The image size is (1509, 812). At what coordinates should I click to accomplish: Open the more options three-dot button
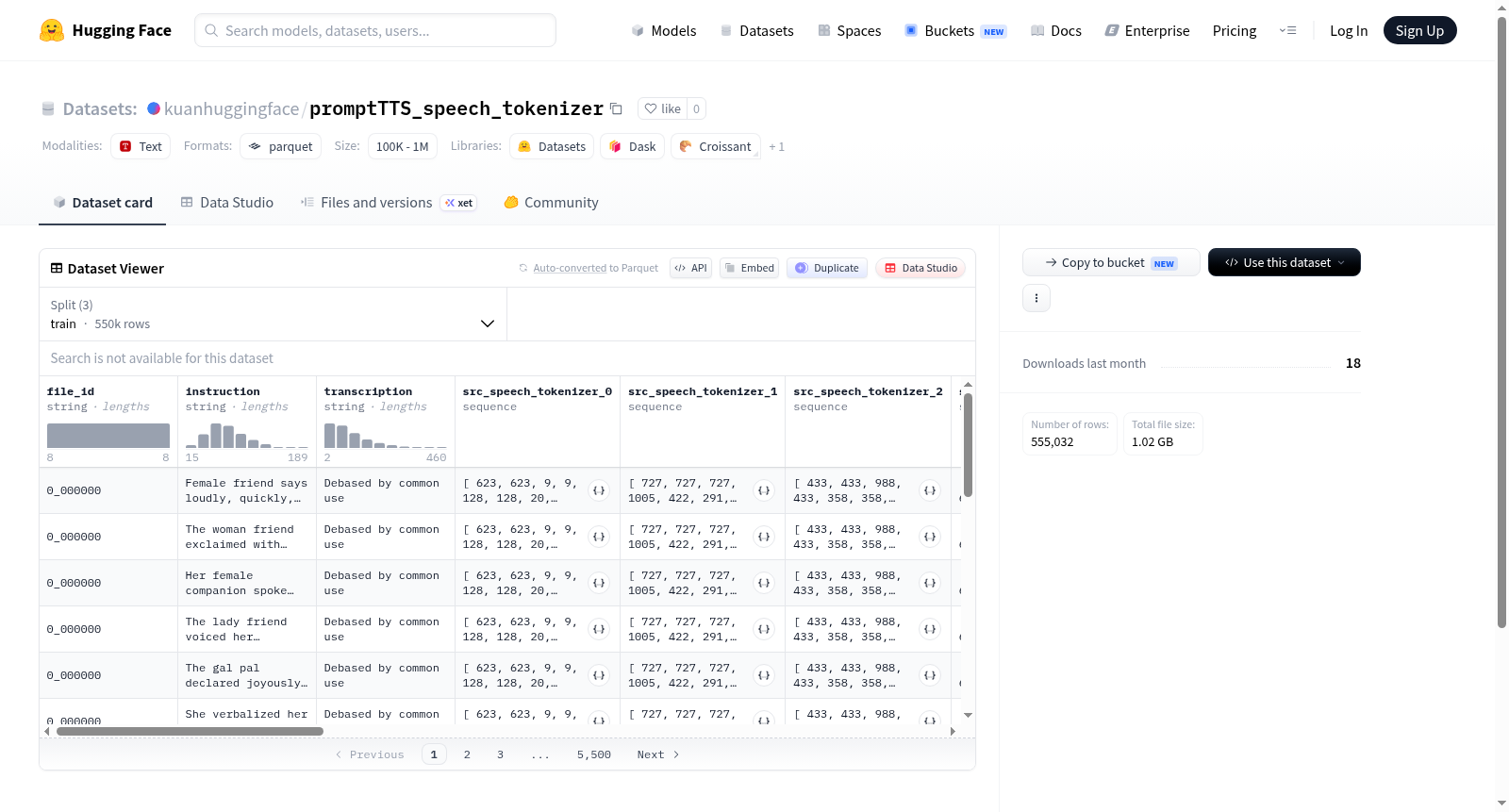click(1036, 298)
